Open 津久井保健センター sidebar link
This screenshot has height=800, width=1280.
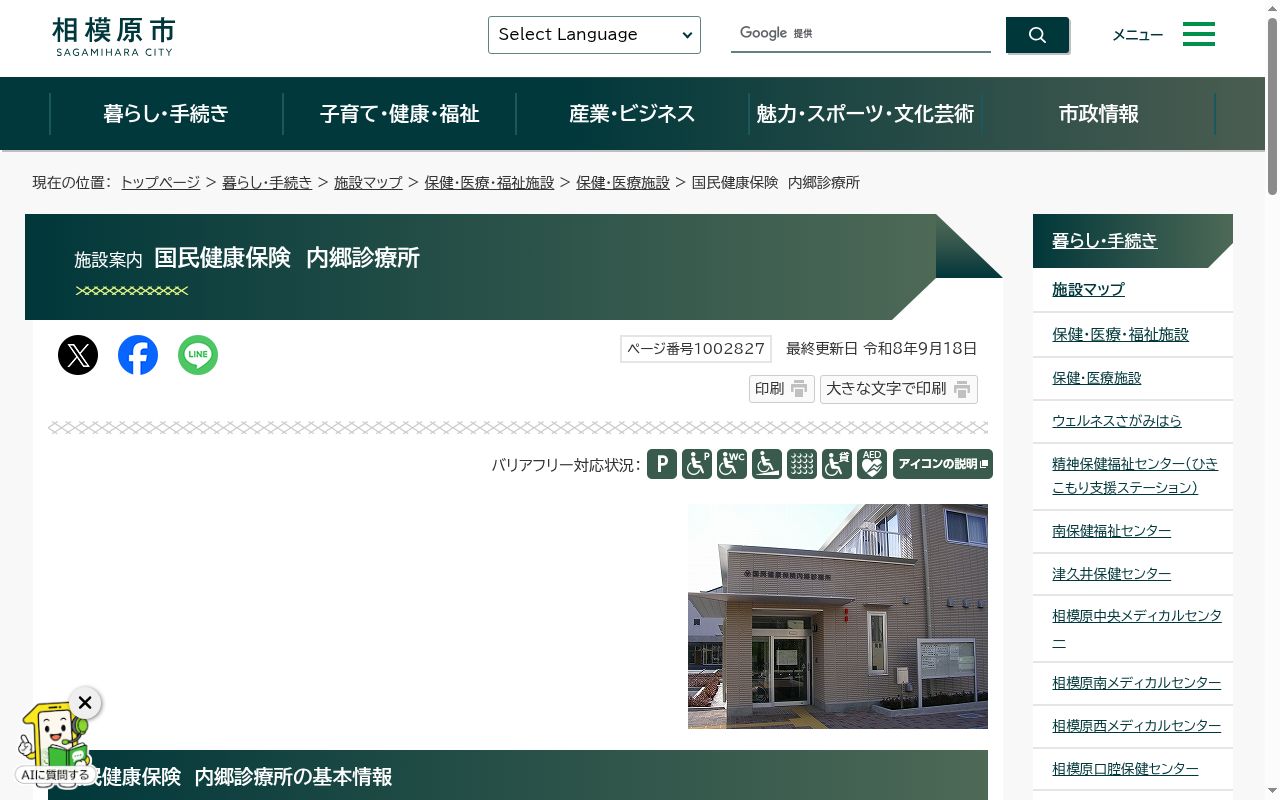(x=1111, y=574)
